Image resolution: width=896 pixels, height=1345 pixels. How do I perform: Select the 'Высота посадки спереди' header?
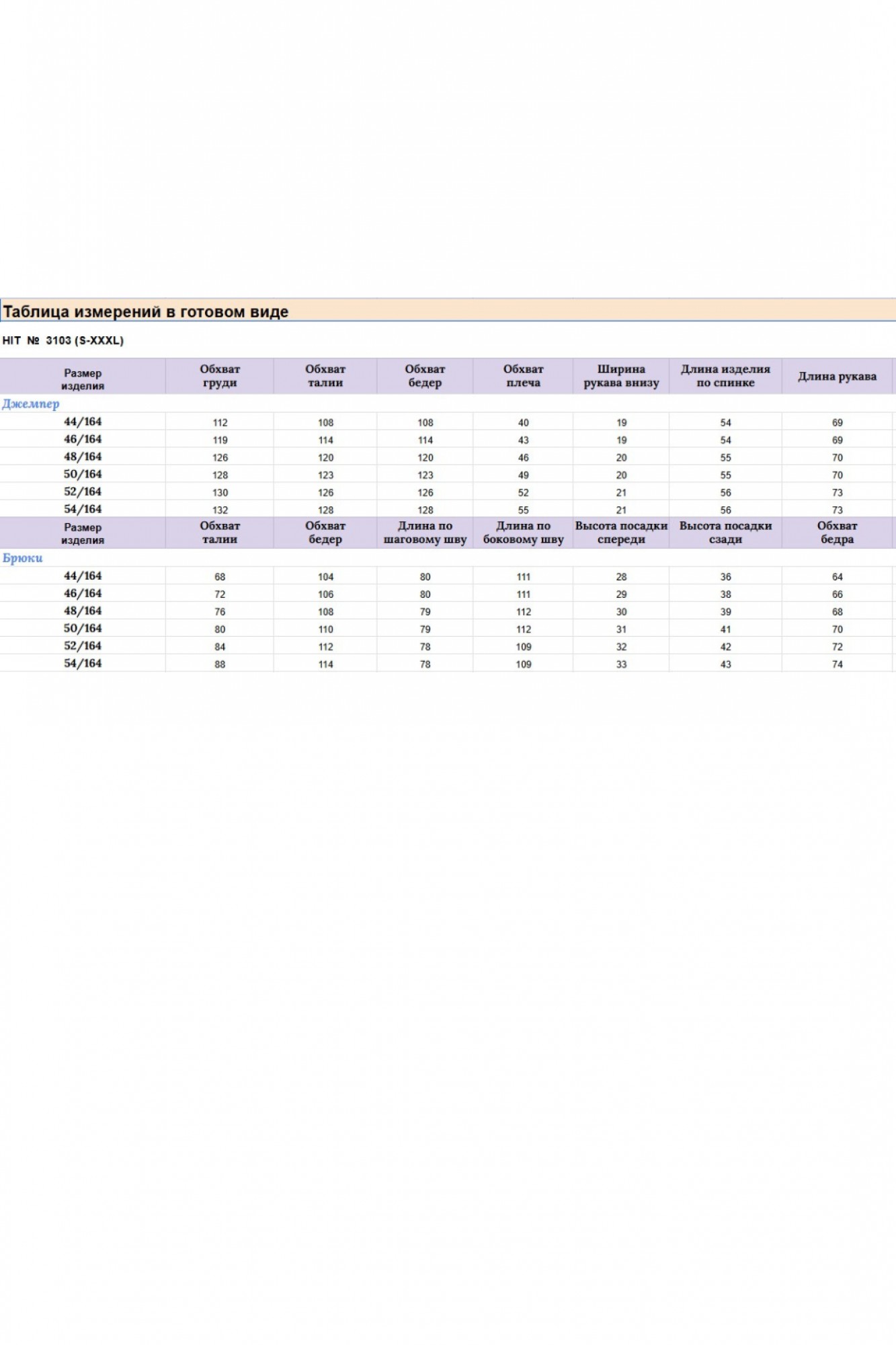point(621,533)
